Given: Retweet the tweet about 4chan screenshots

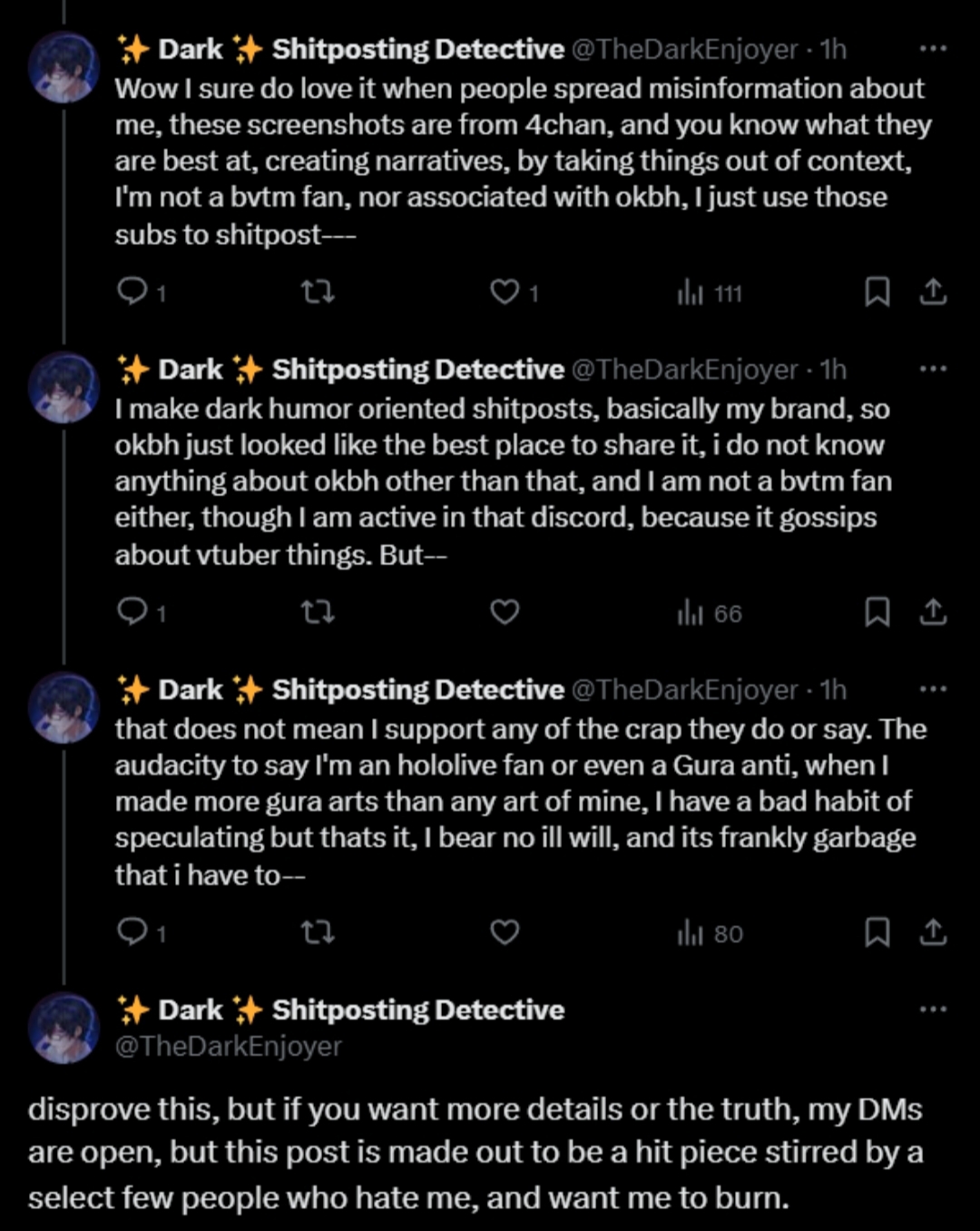Looking at the screenshot, I should coord(318,292).
